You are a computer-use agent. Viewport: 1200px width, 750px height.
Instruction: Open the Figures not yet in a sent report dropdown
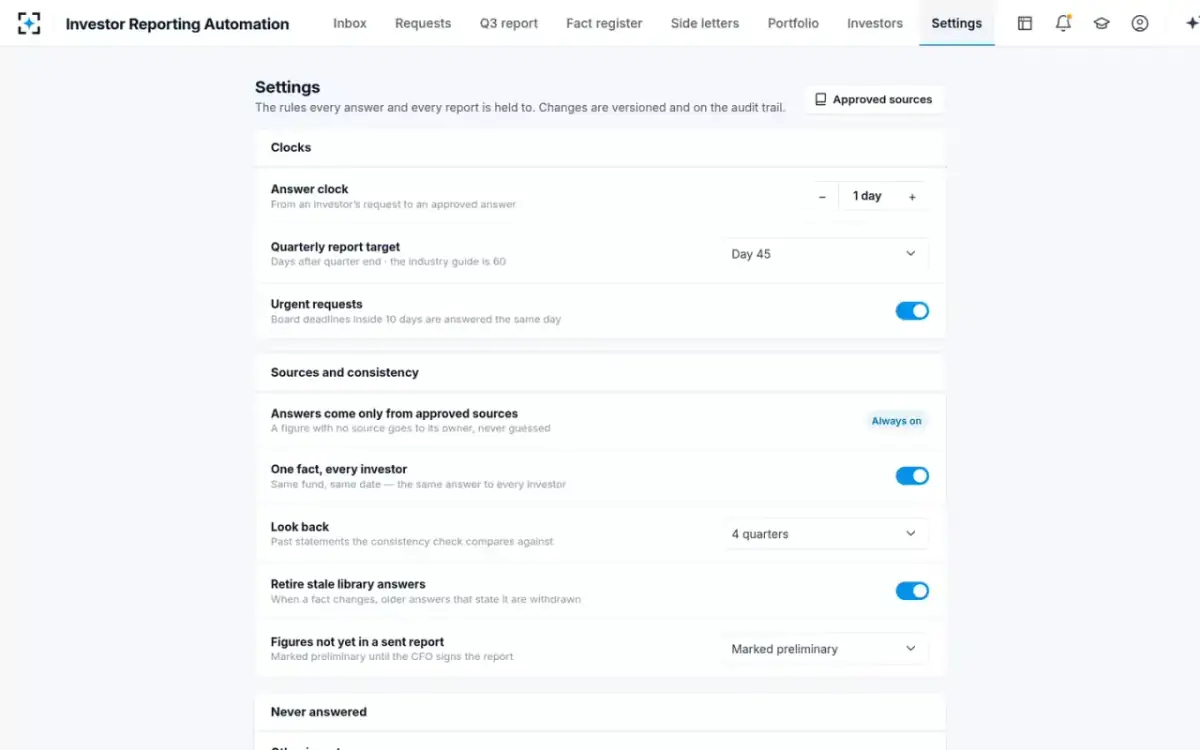(x=824, y=649)
